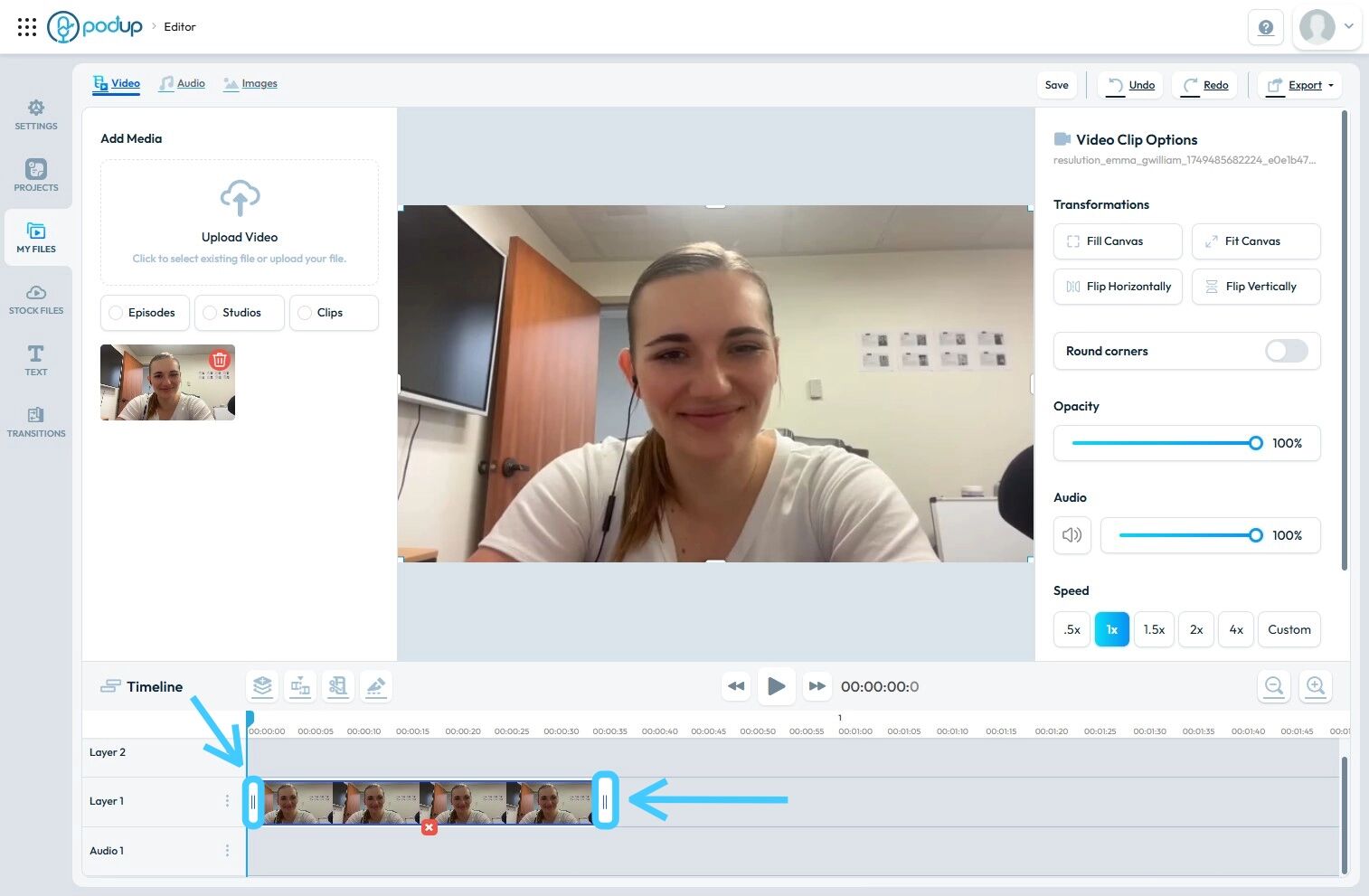Set speed to 1x

[x=1112, y=629]
